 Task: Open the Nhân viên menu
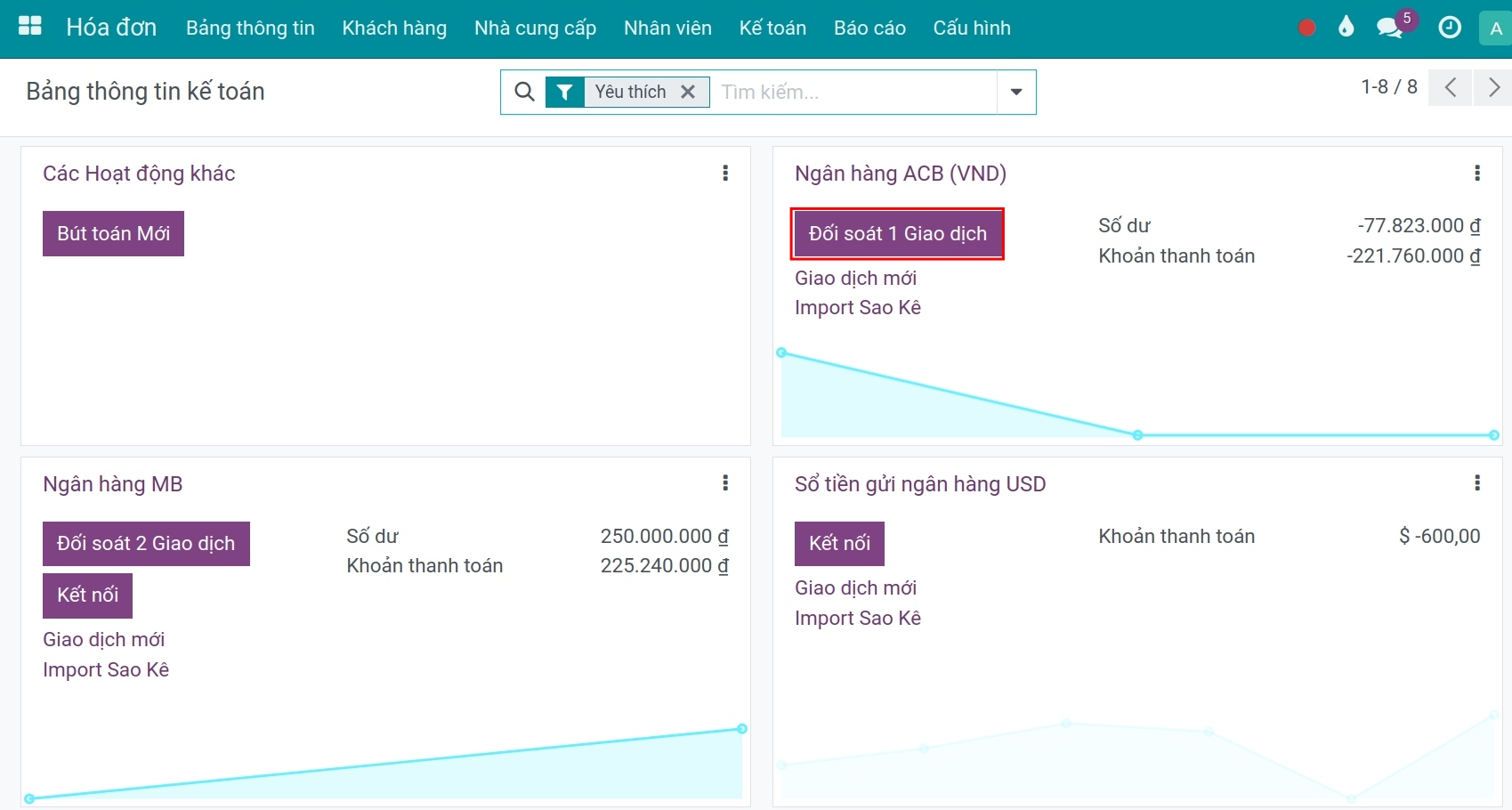tap(667, 28)
